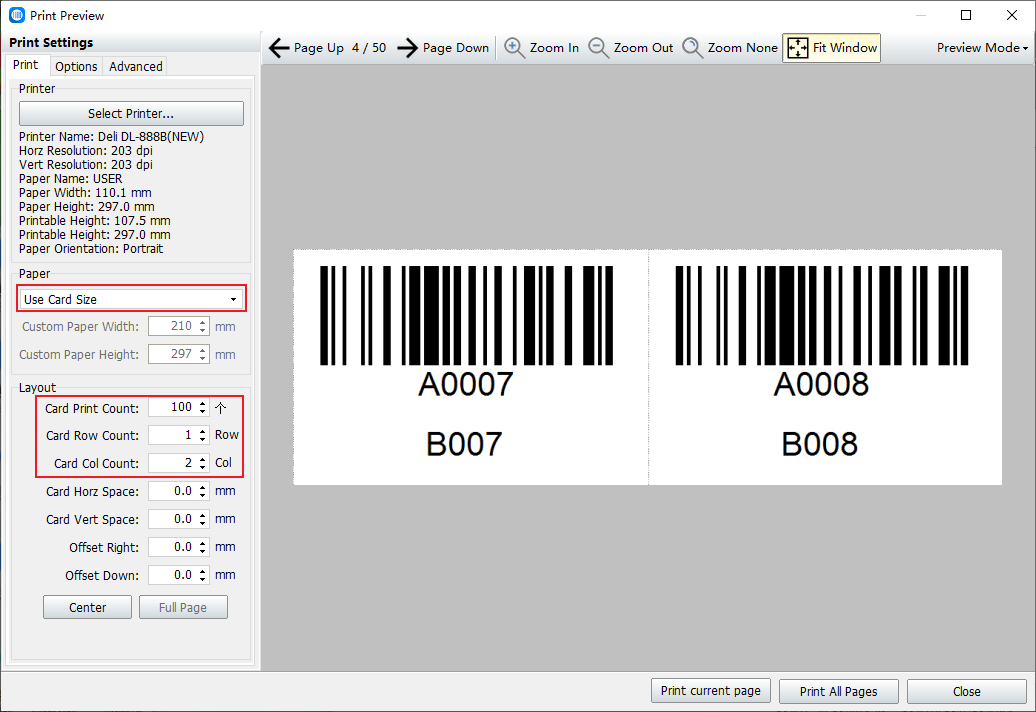
Task: Click the A0008 barcode label in preview
Action: click(x=821, y=384)
